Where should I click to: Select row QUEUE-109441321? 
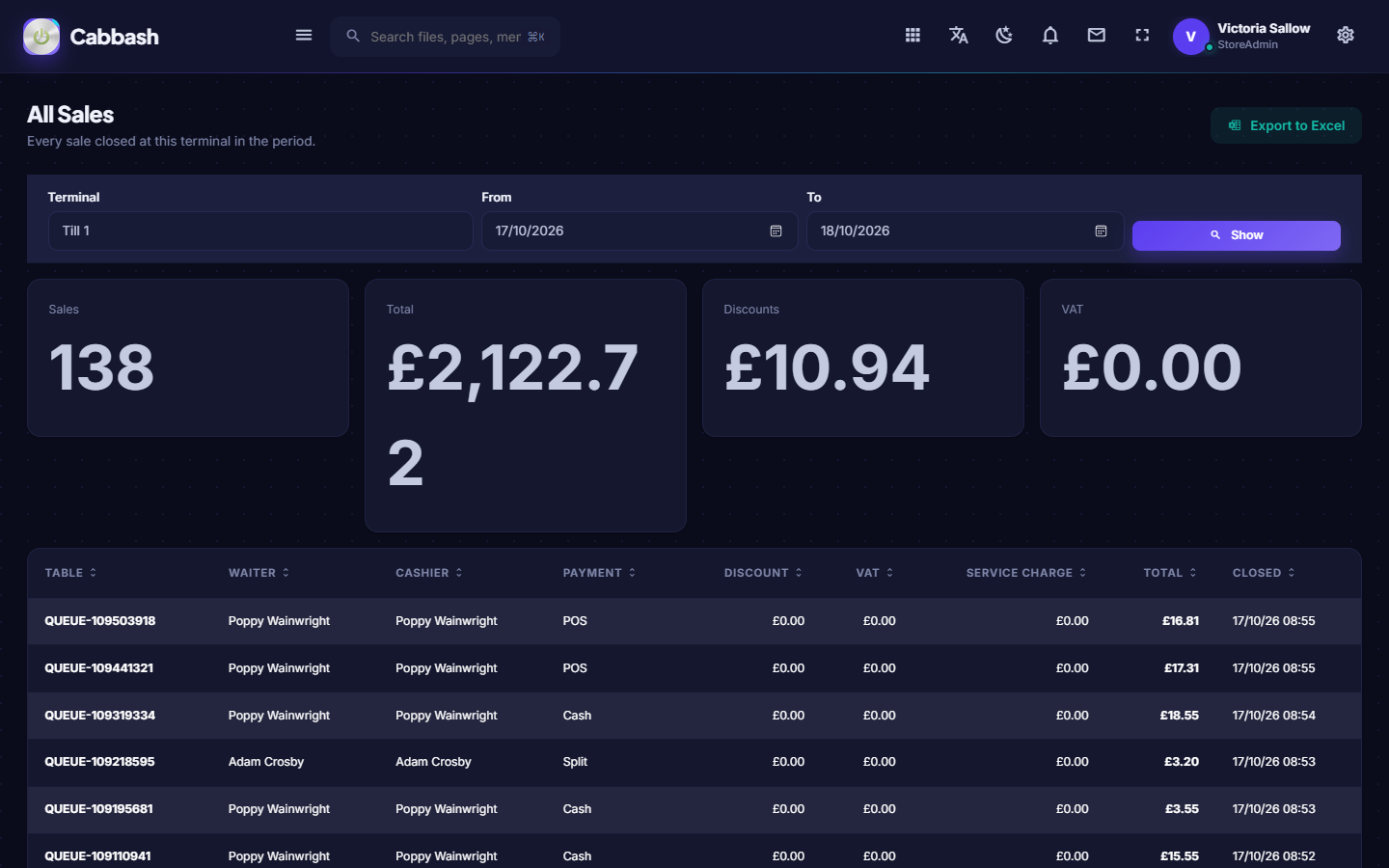(694, 668)
